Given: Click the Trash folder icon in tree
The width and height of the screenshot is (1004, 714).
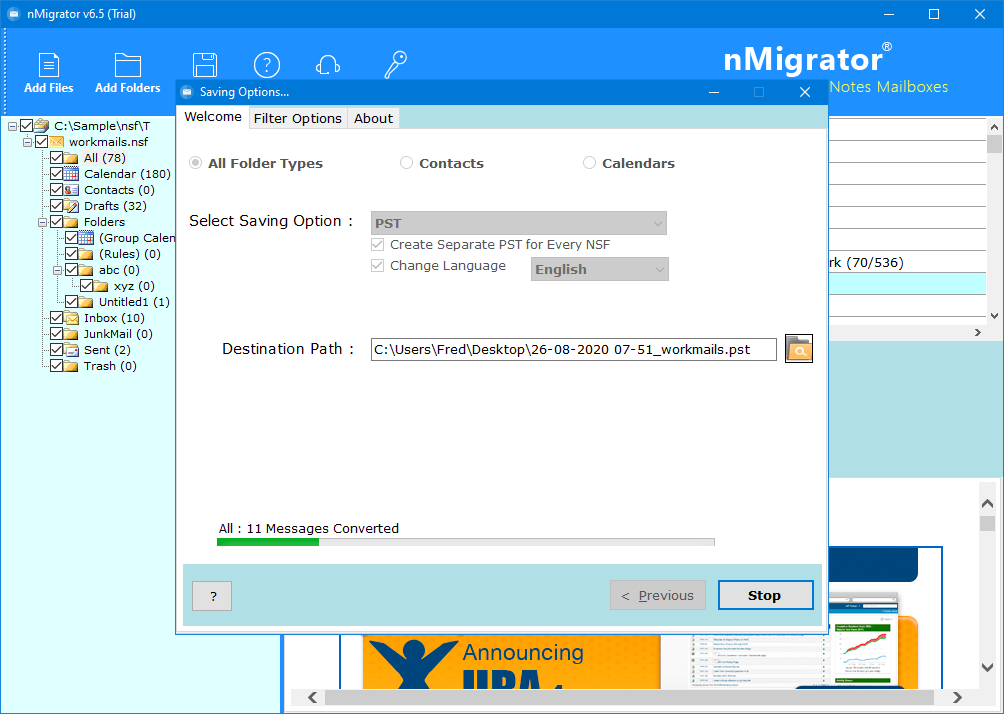Looking at the screenshot, I should tap(72, 366).
